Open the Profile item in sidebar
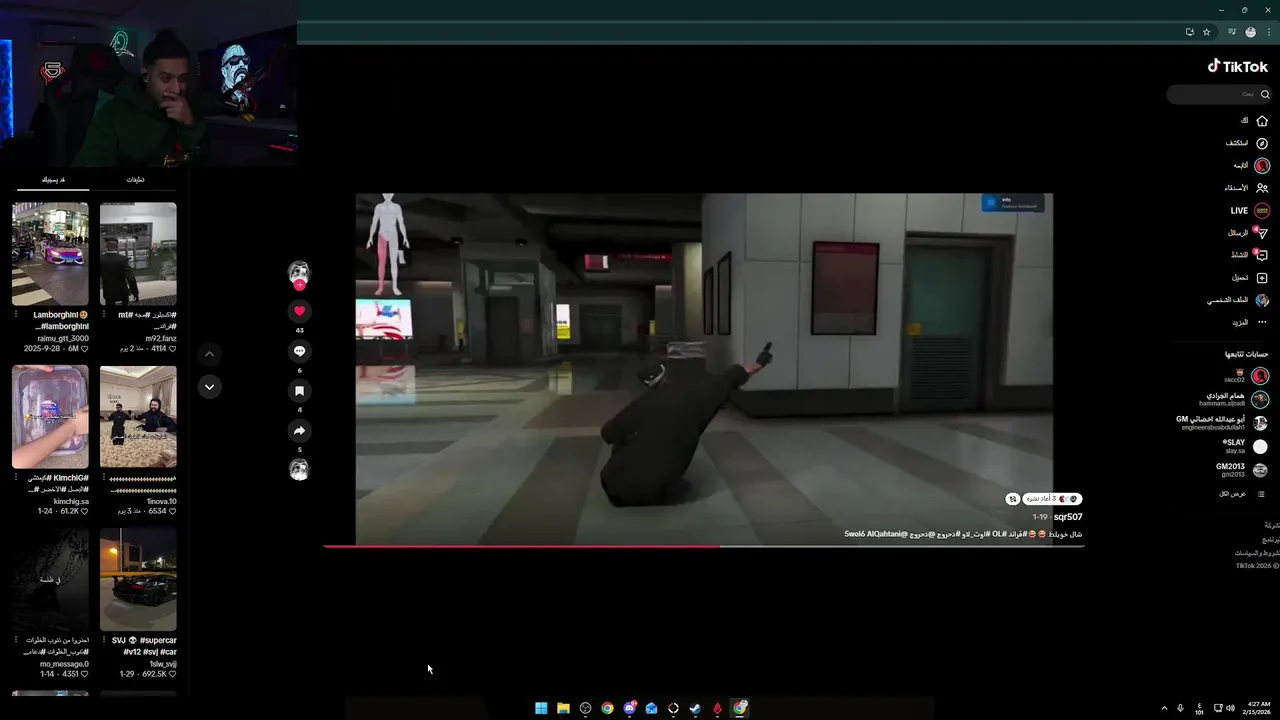Viewport: 1280px width, 720px height. pos(1238,300)
